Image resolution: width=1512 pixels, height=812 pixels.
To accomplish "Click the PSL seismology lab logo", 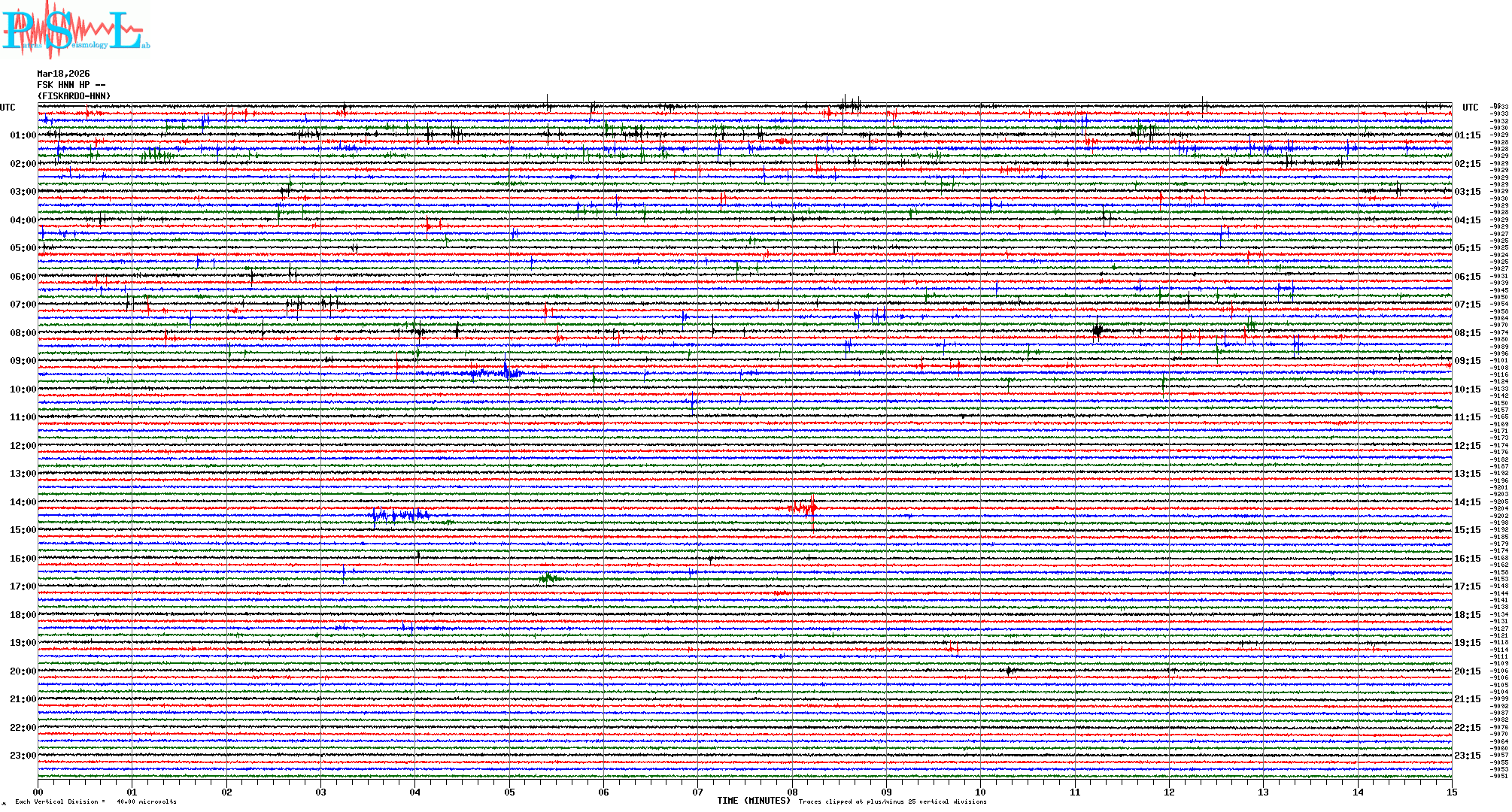I will click(x=75, y=30).
